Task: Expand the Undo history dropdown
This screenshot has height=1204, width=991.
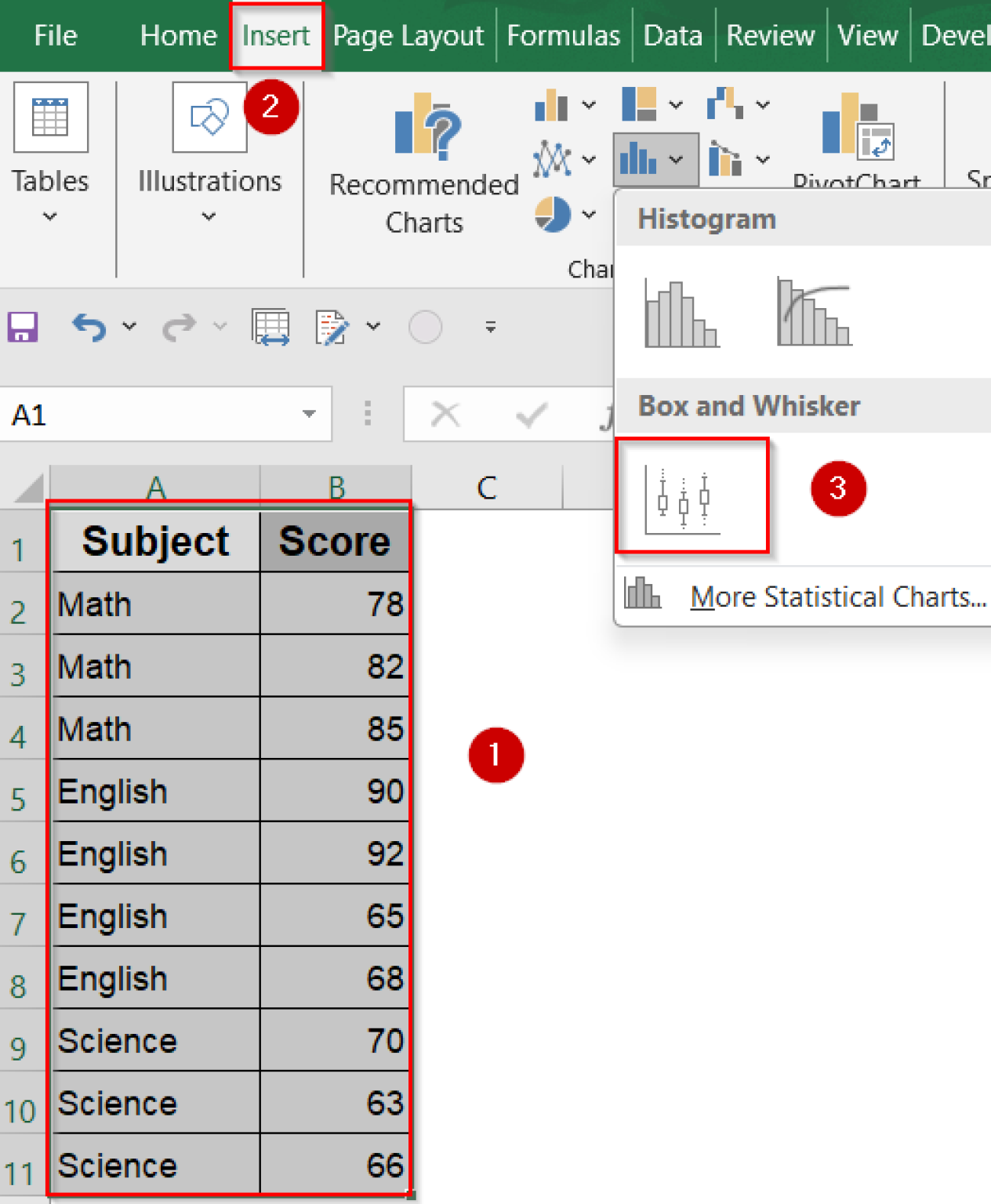Action: point(129,327)
